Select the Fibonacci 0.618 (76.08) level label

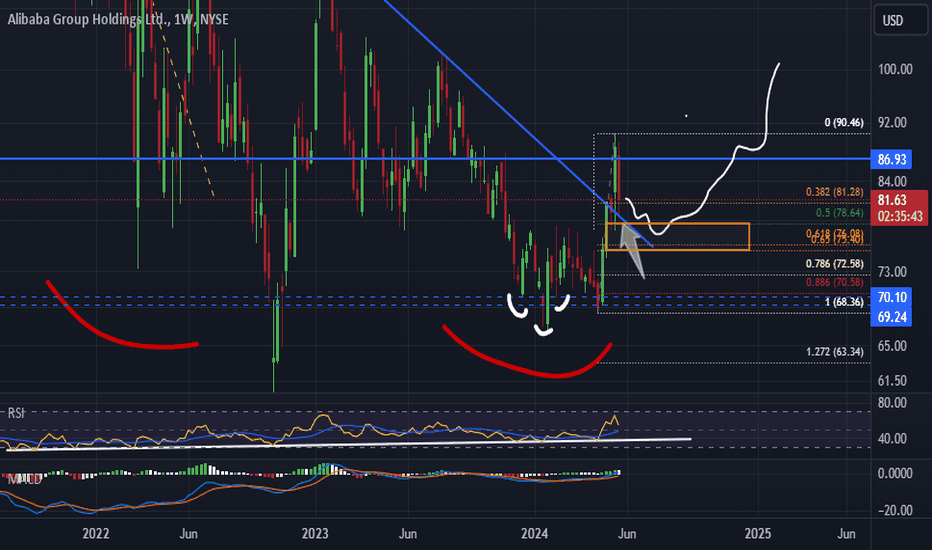[835, 233]
